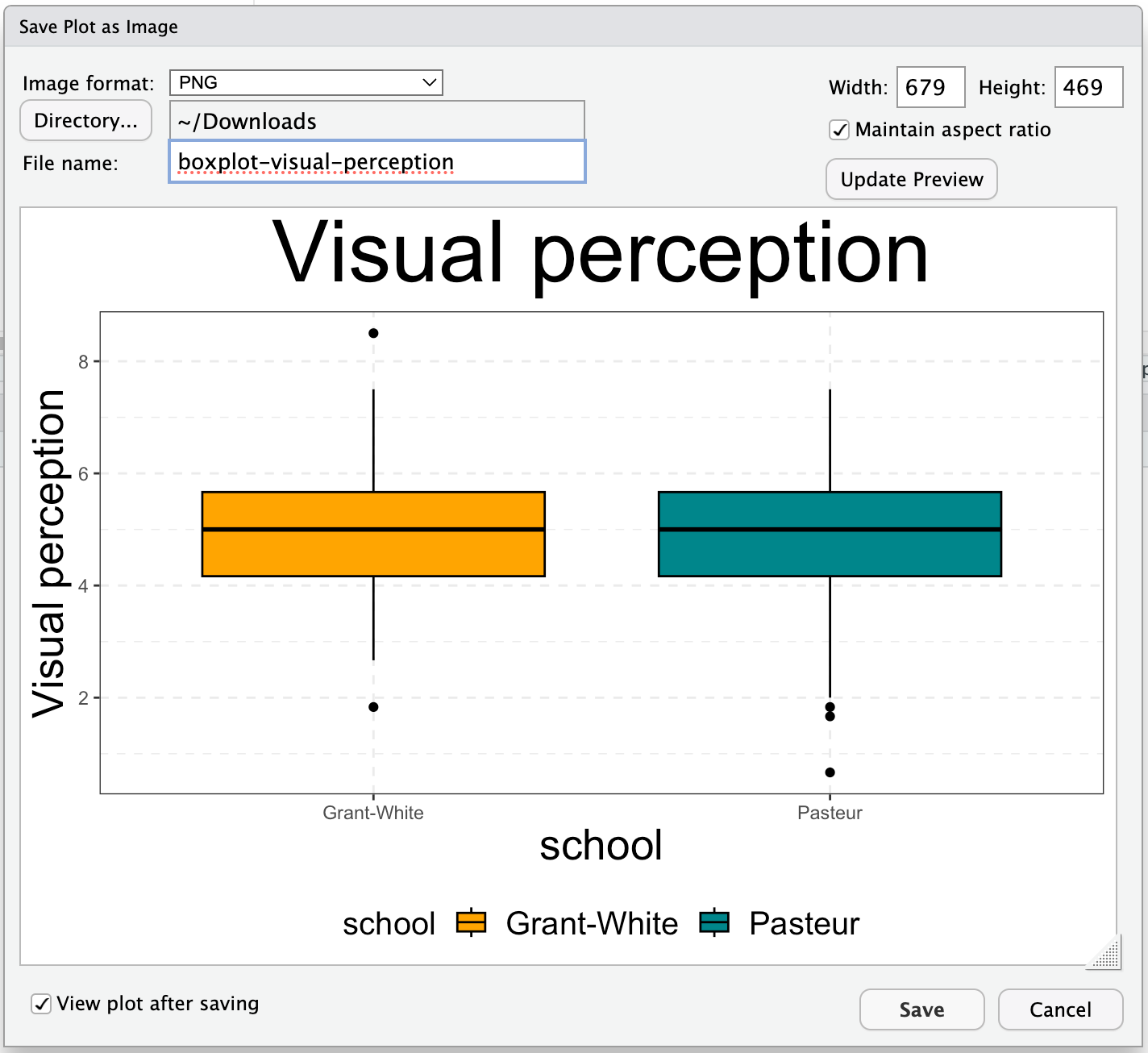The width and height of the screenshot is (1148, 1053).
Task: Click the top outlier point above Grant-White
Action: (x=373, y=333)
